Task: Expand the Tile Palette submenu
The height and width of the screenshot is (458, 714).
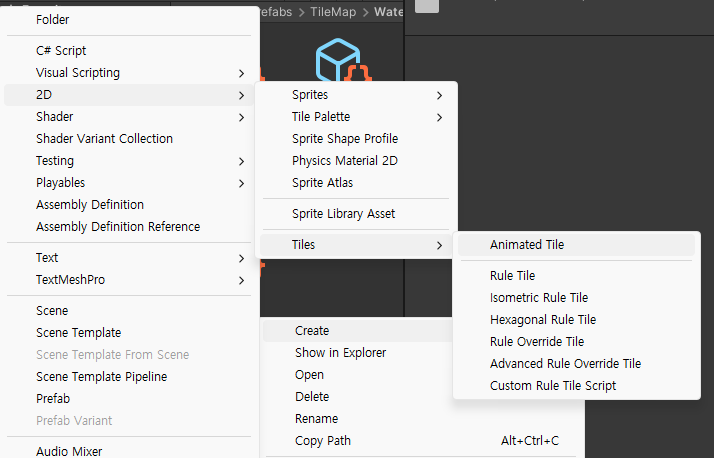Action: click(x=356, y=117)
